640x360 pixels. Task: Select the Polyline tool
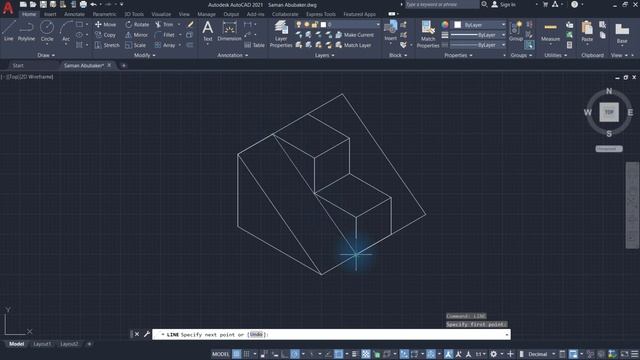(x=26, y=31)
